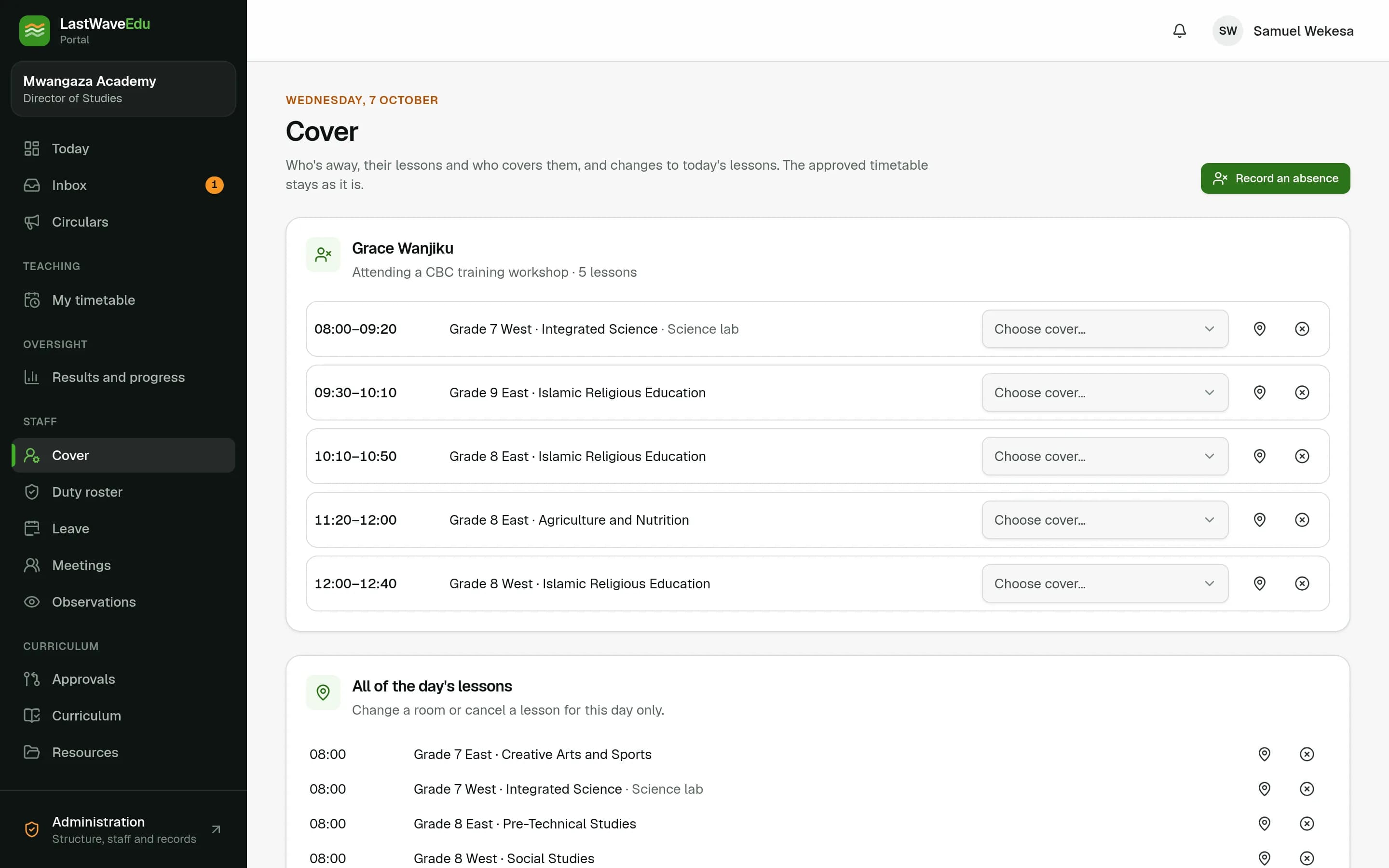Change room for 08:00–09:20 Grade 7 West lesson
Viewport: 1389px width, 868px height.
tap(1259, 329)
